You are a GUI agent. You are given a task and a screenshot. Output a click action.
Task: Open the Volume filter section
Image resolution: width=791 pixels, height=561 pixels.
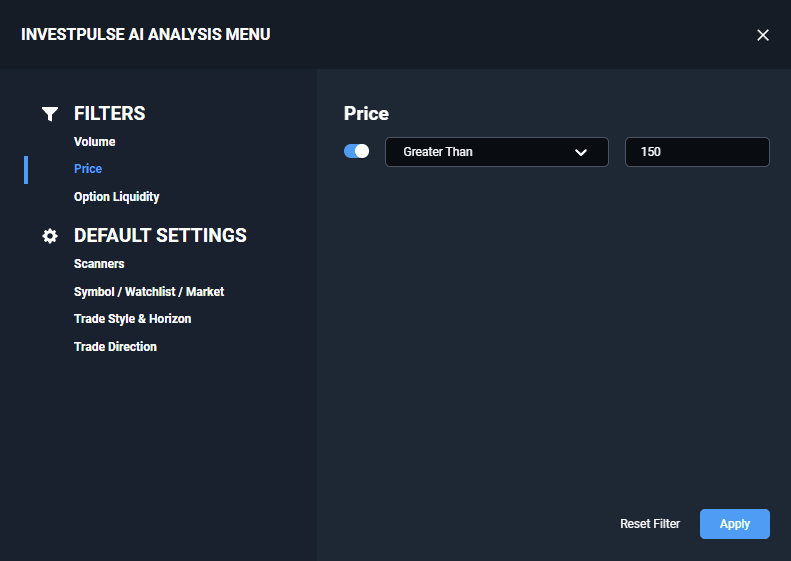click(94, 142)
